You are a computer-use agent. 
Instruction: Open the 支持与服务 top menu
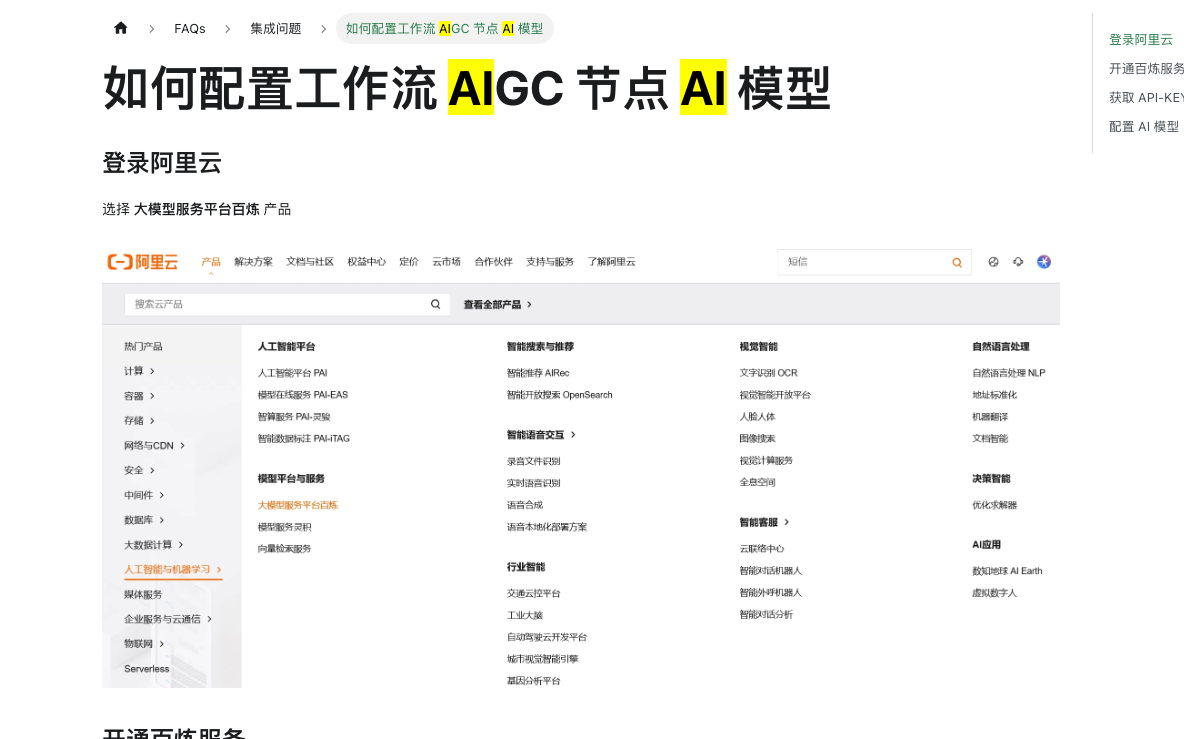point(550,262)
